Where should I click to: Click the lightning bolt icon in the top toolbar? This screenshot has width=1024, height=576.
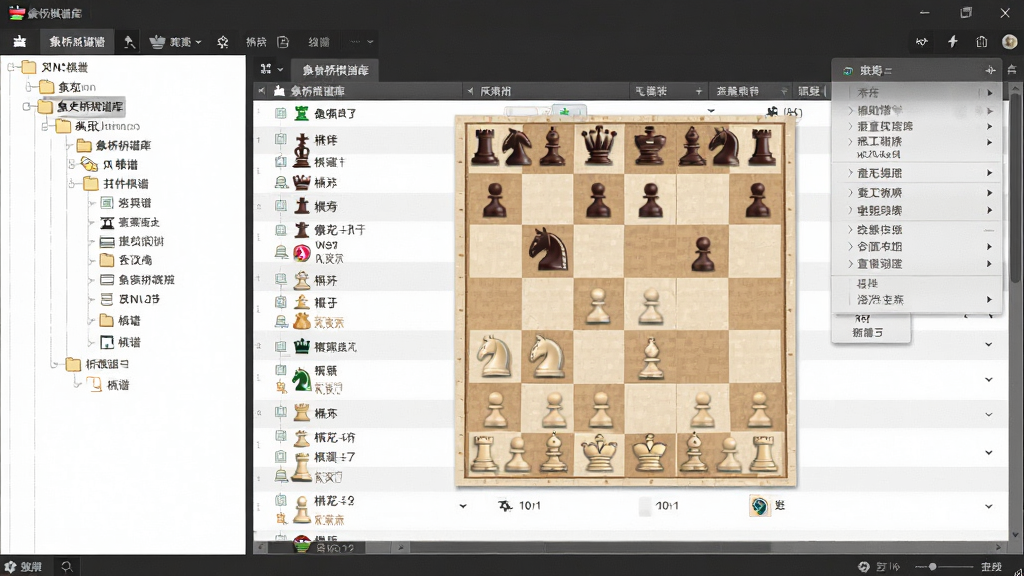pos(953,42)
